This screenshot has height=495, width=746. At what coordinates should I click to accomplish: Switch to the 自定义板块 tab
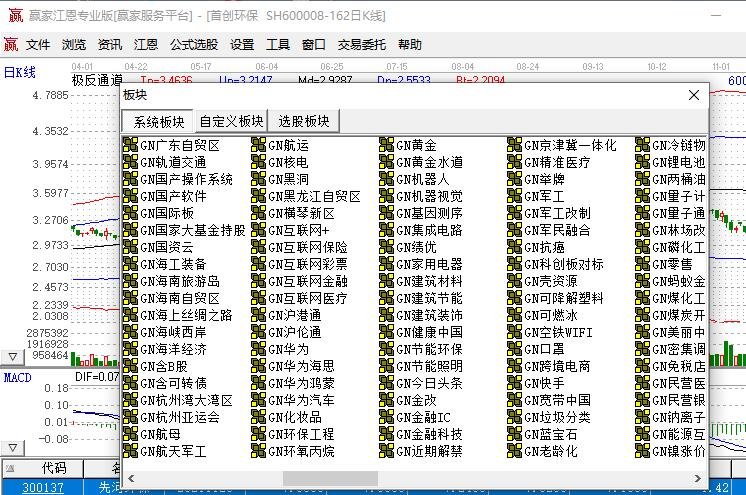point(231,121)
